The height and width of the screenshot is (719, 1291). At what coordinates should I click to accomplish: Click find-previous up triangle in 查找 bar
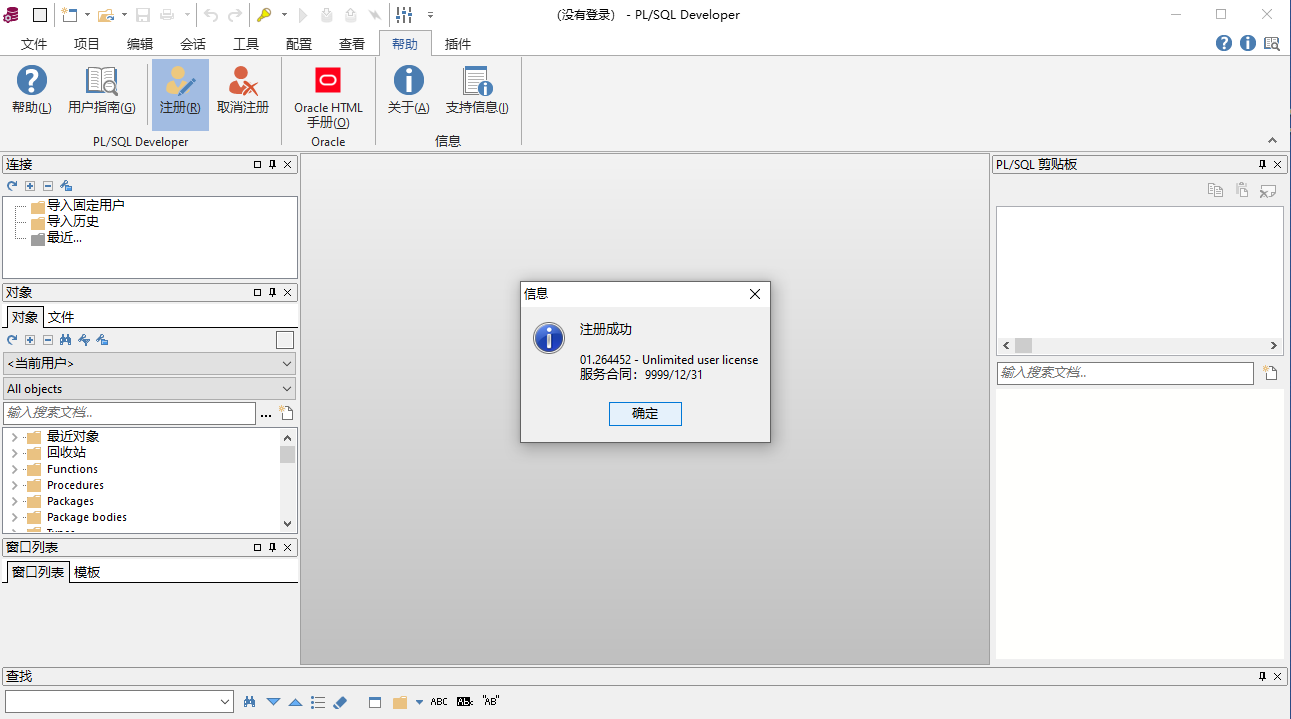tap(295, 702)
